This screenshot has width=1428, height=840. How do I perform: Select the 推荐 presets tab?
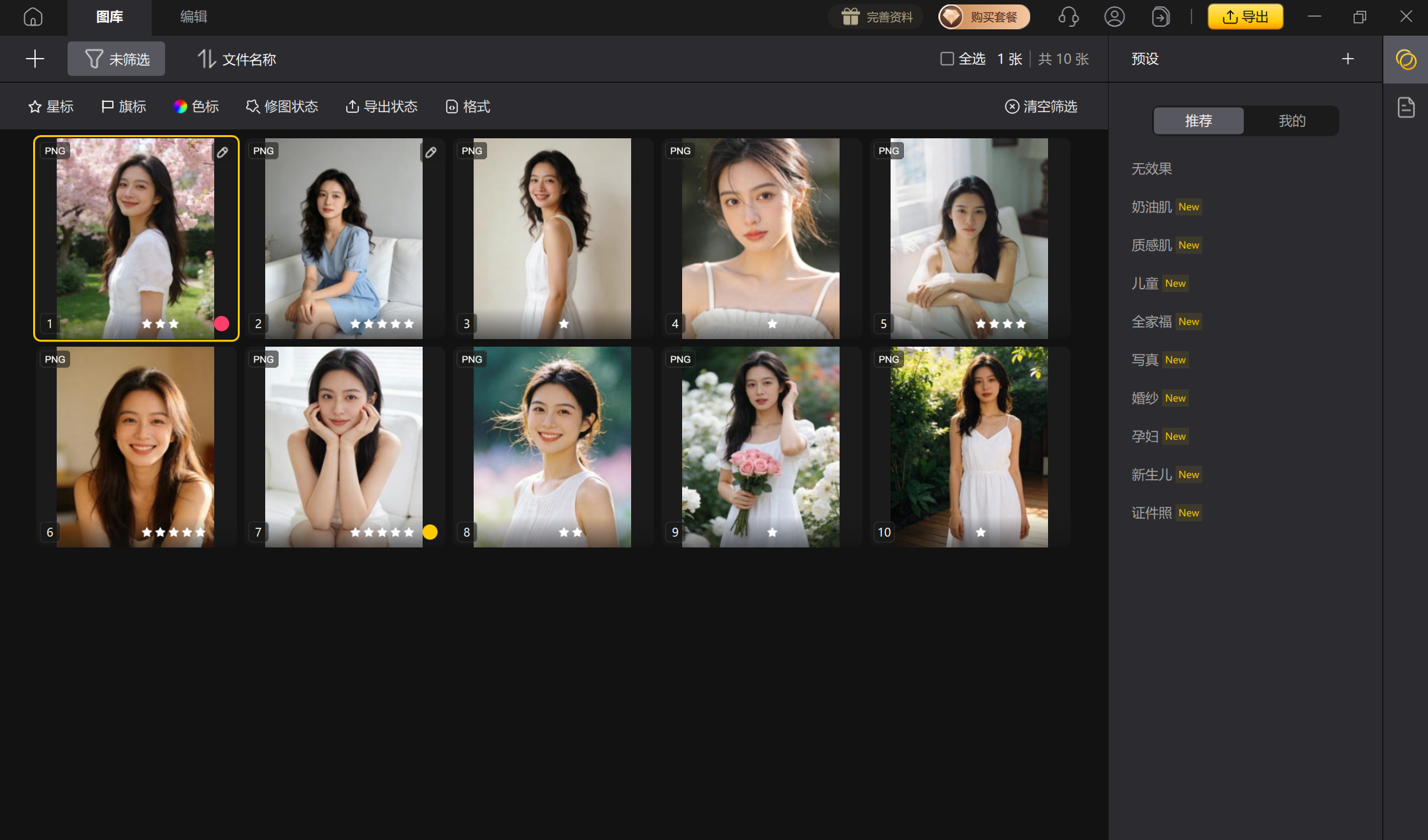[x=1198, y=121]
